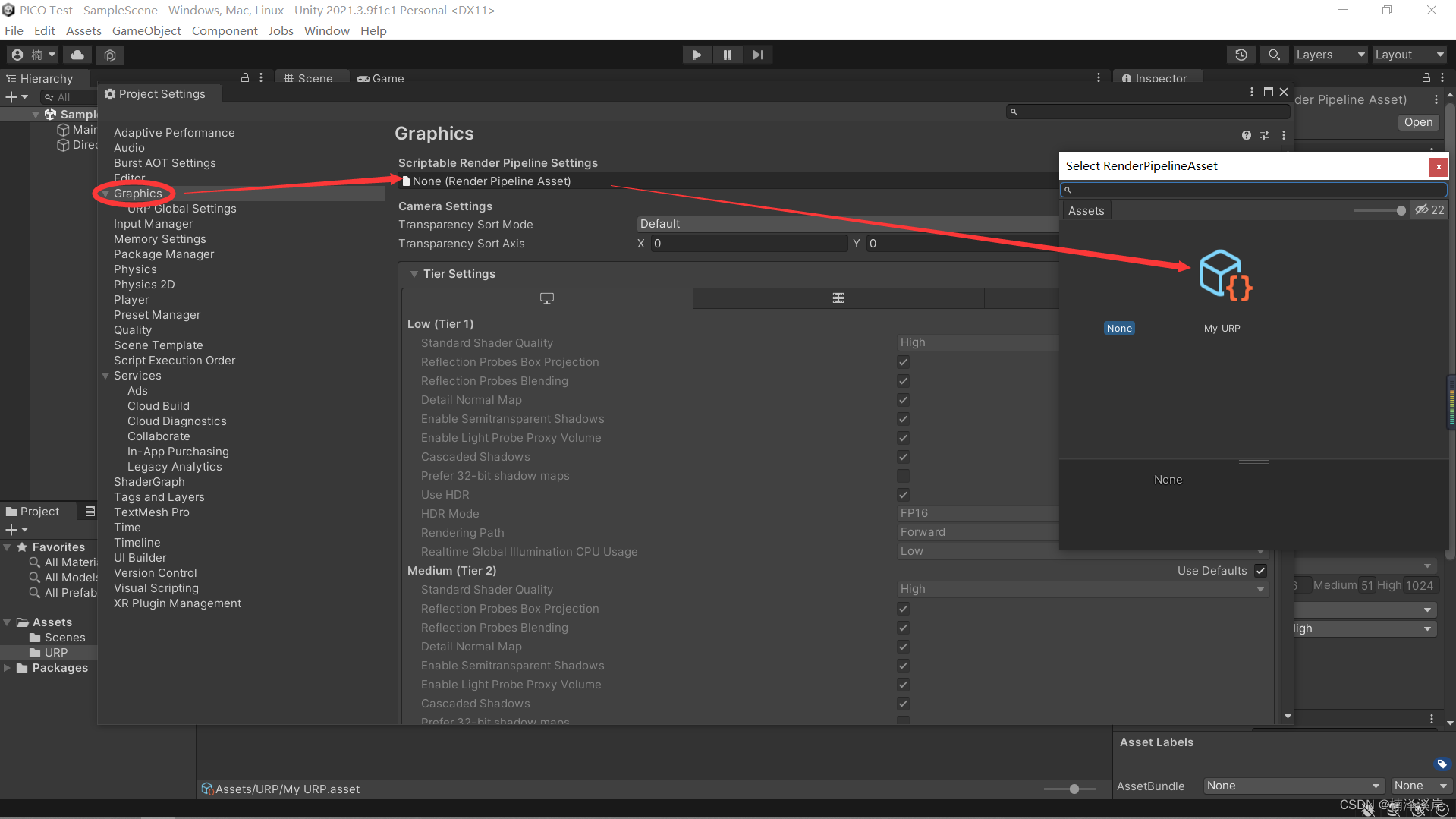Click the Project panel list icon
Viewport: 1456px width, 819px height.
point(90,512)
